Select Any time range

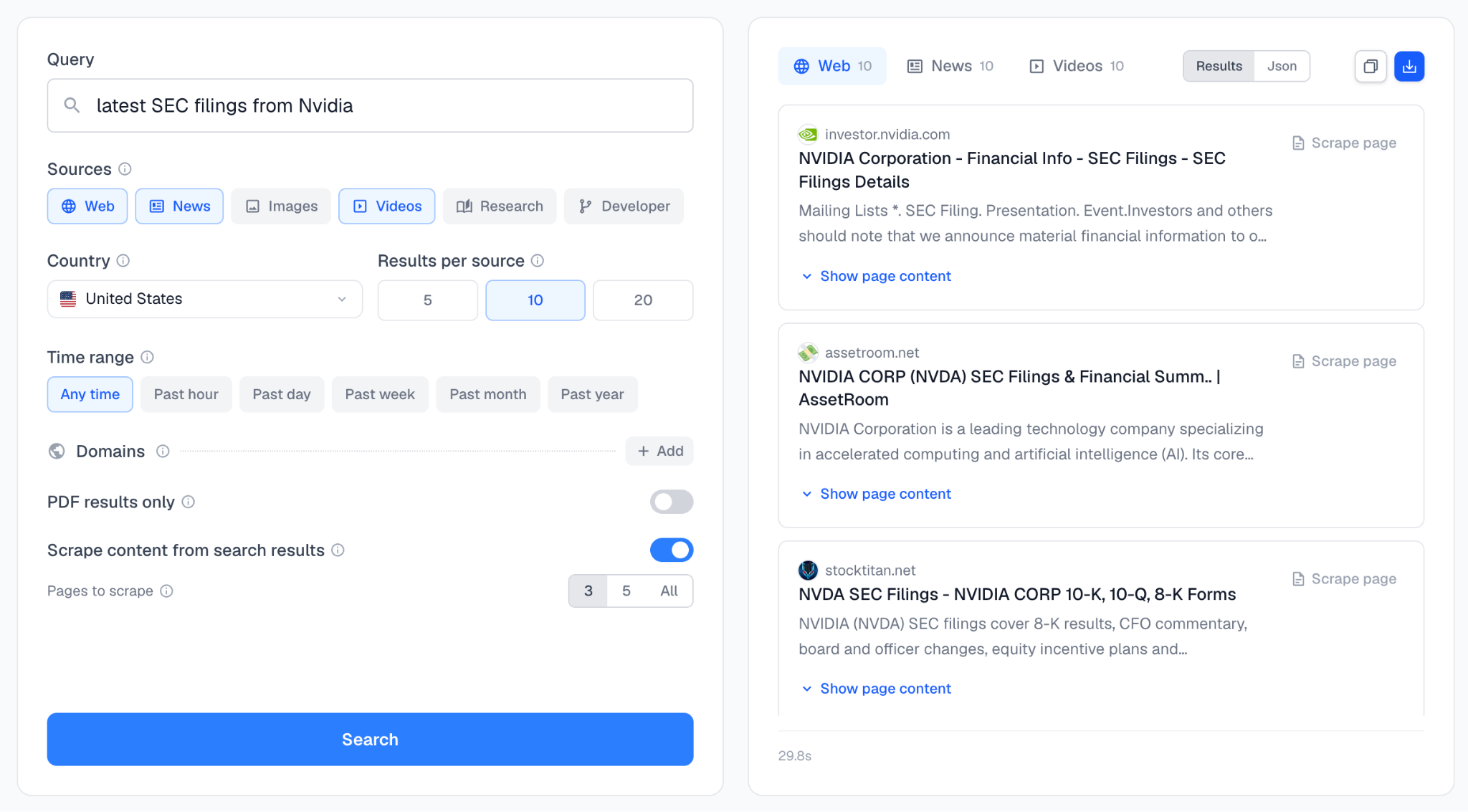(90, 394)
